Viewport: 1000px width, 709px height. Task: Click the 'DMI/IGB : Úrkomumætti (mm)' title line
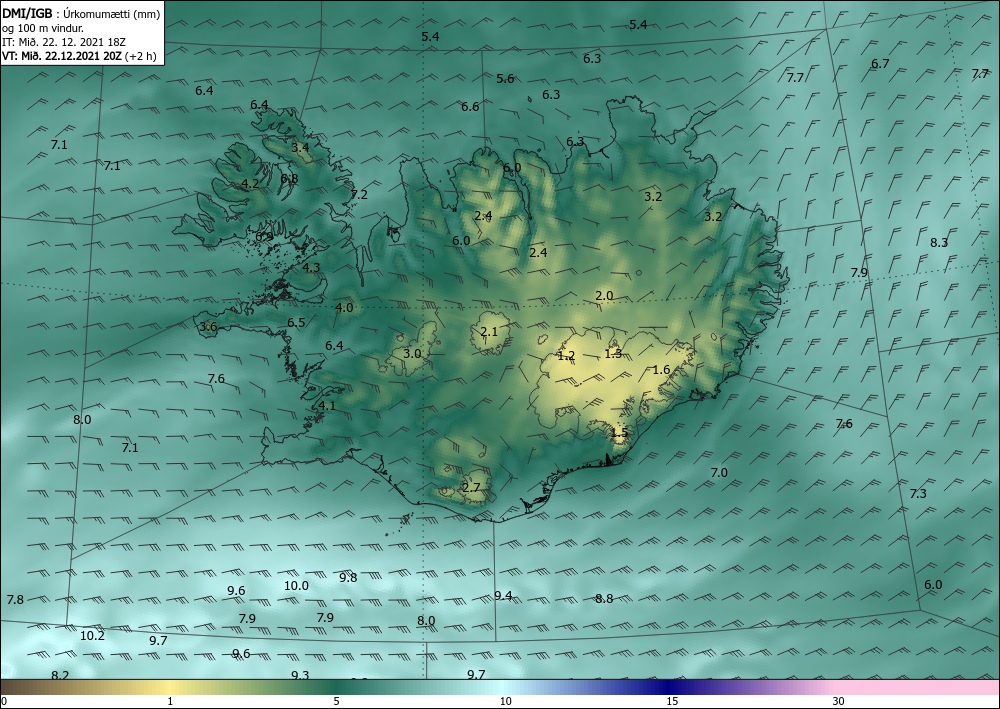(82, 14)
